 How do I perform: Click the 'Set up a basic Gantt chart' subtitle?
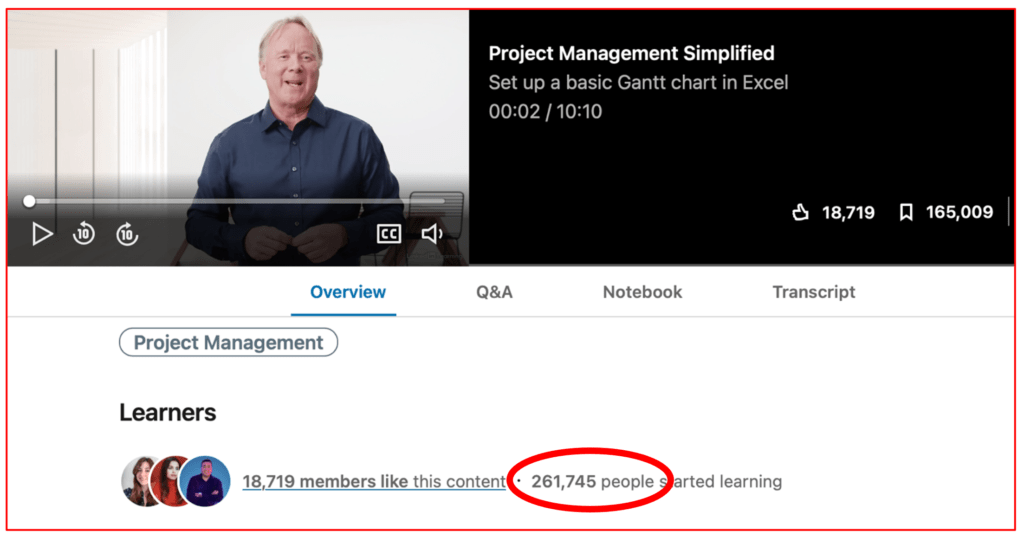click(x=638, y=83)
